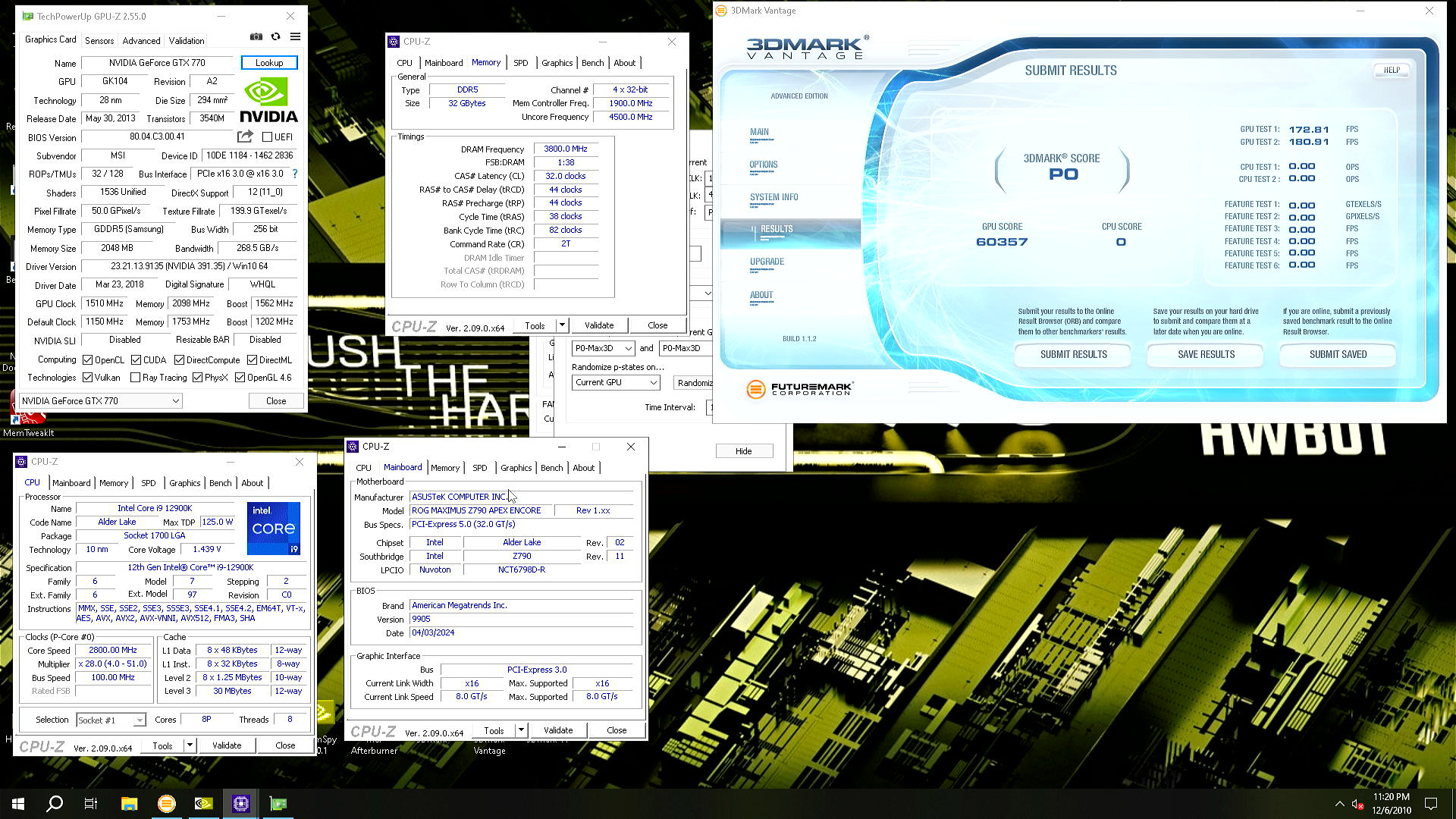Click the Help button in 3DMark Vantage
This screenshot has width=1456, height=819.
point(1392,70)
